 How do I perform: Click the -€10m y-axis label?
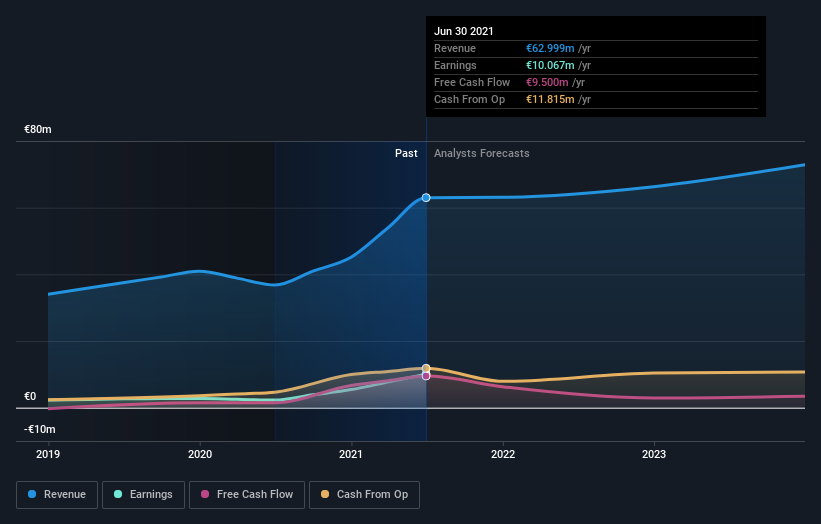(x=40, y=429)
